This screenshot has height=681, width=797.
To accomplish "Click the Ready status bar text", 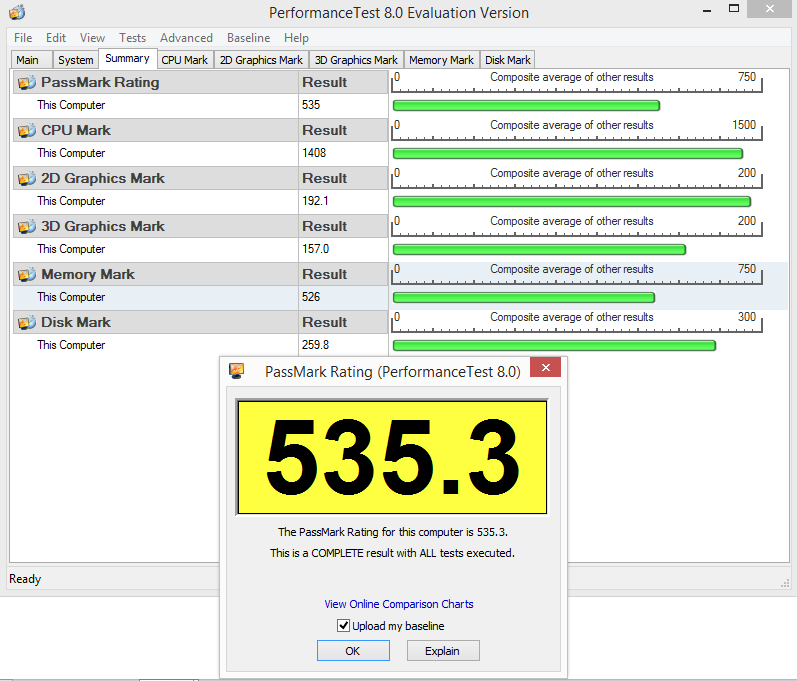I will [25, 579].
